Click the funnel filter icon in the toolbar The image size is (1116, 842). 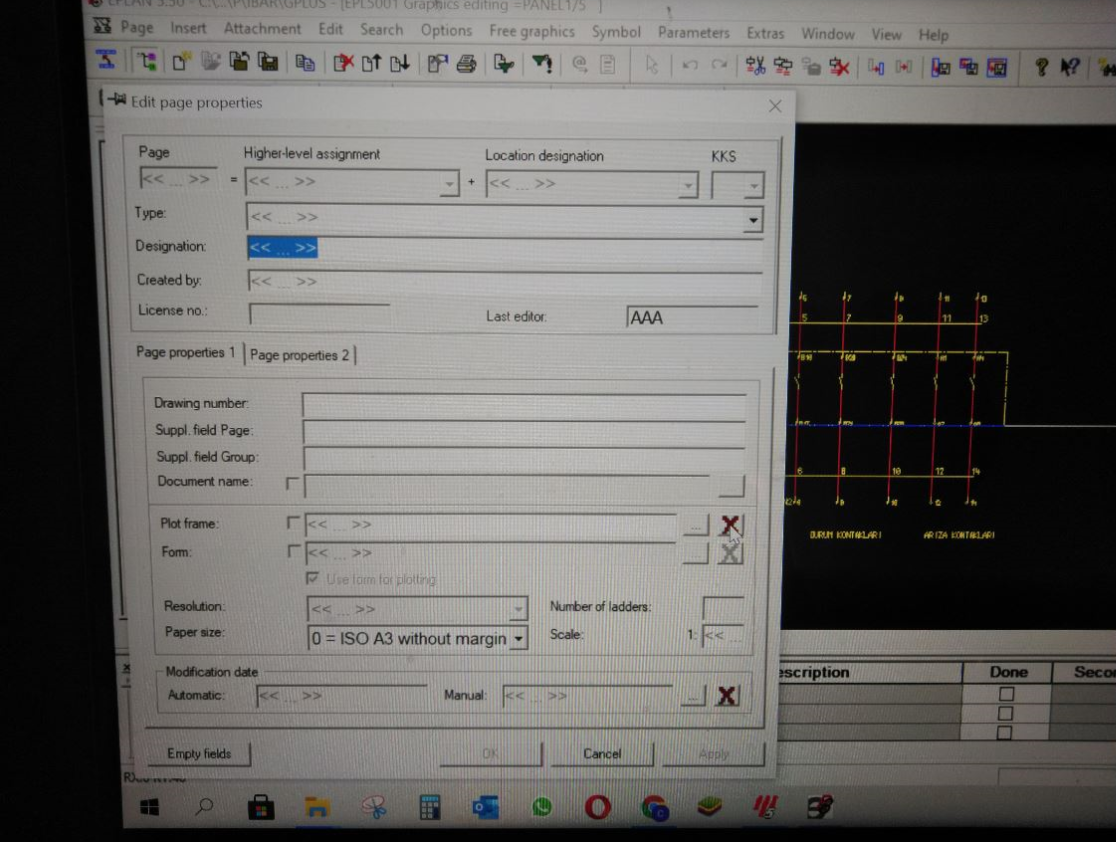click(542, 64)
